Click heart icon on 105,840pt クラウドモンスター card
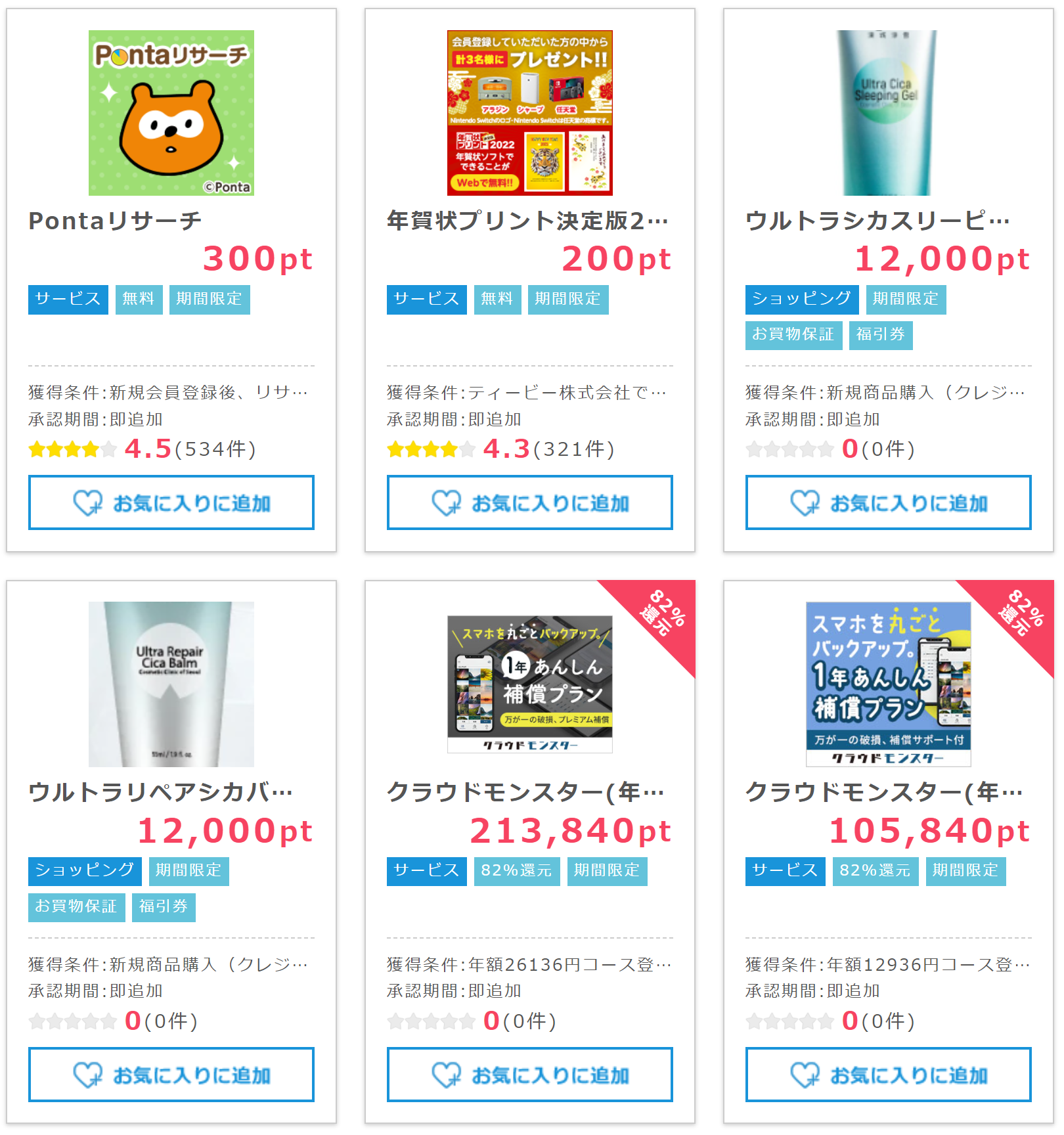The height and width of the screenshot is (1135, 1064). click(805, 1075)
